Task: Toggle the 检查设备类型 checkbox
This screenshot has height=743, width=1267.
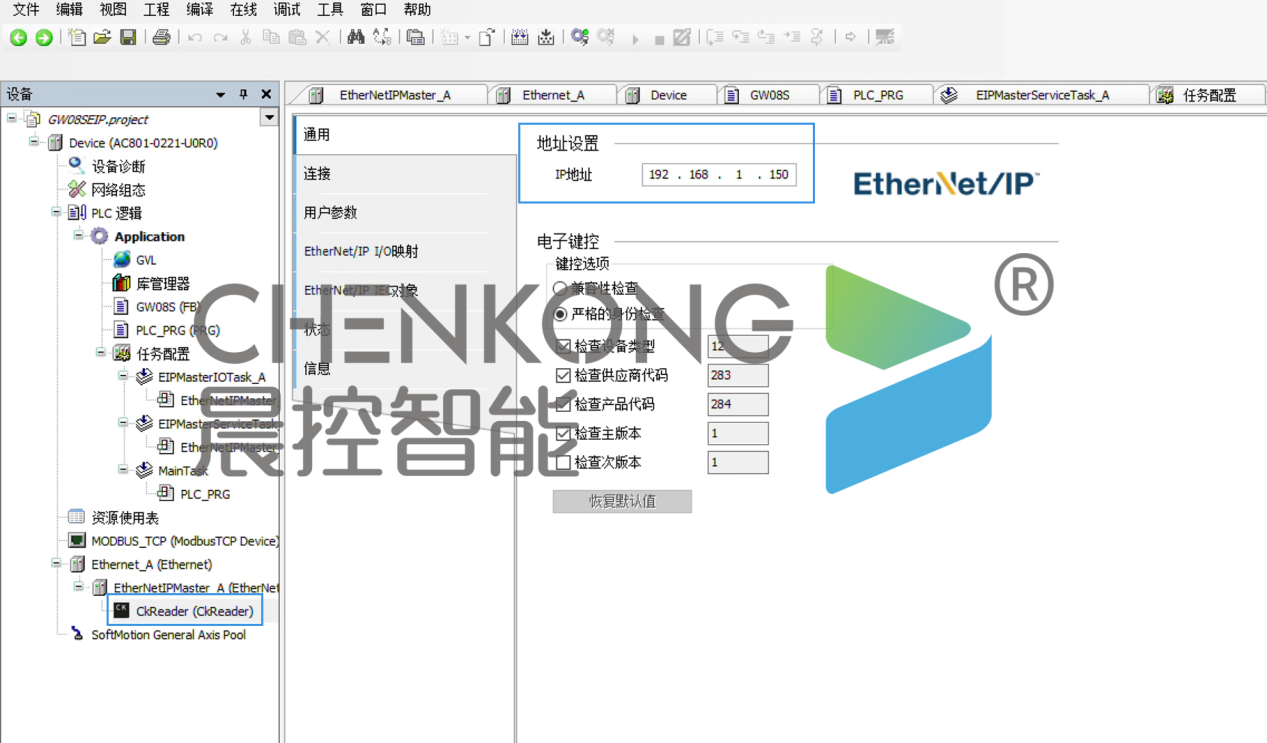Action: point(563,346)
